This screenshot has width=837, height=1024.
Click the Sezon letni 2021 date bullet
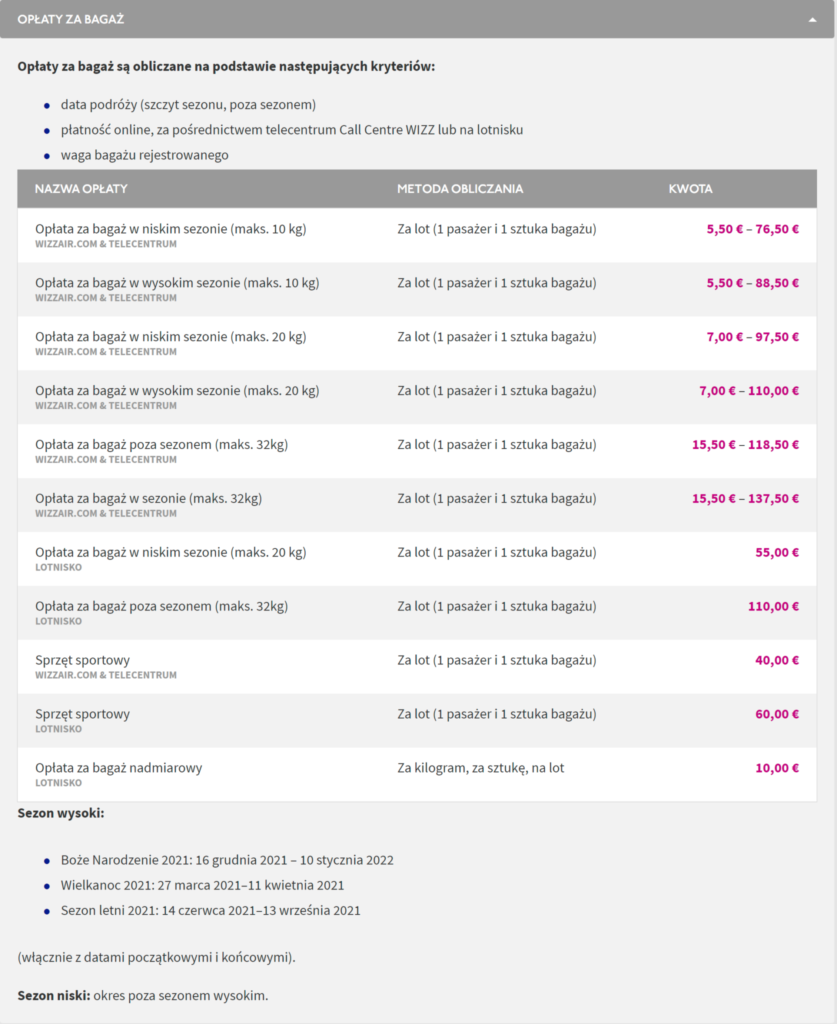tap(210, 910)
